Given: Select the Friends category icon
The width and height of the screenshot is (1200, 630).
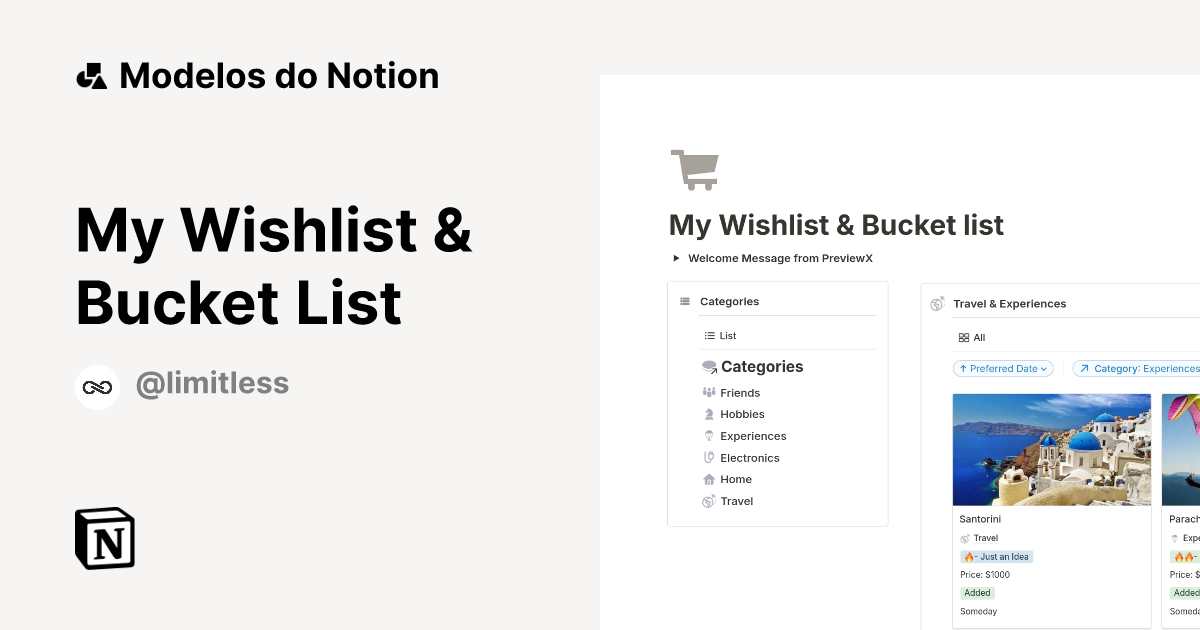Looking at the screenshot, I should point(710,392).
